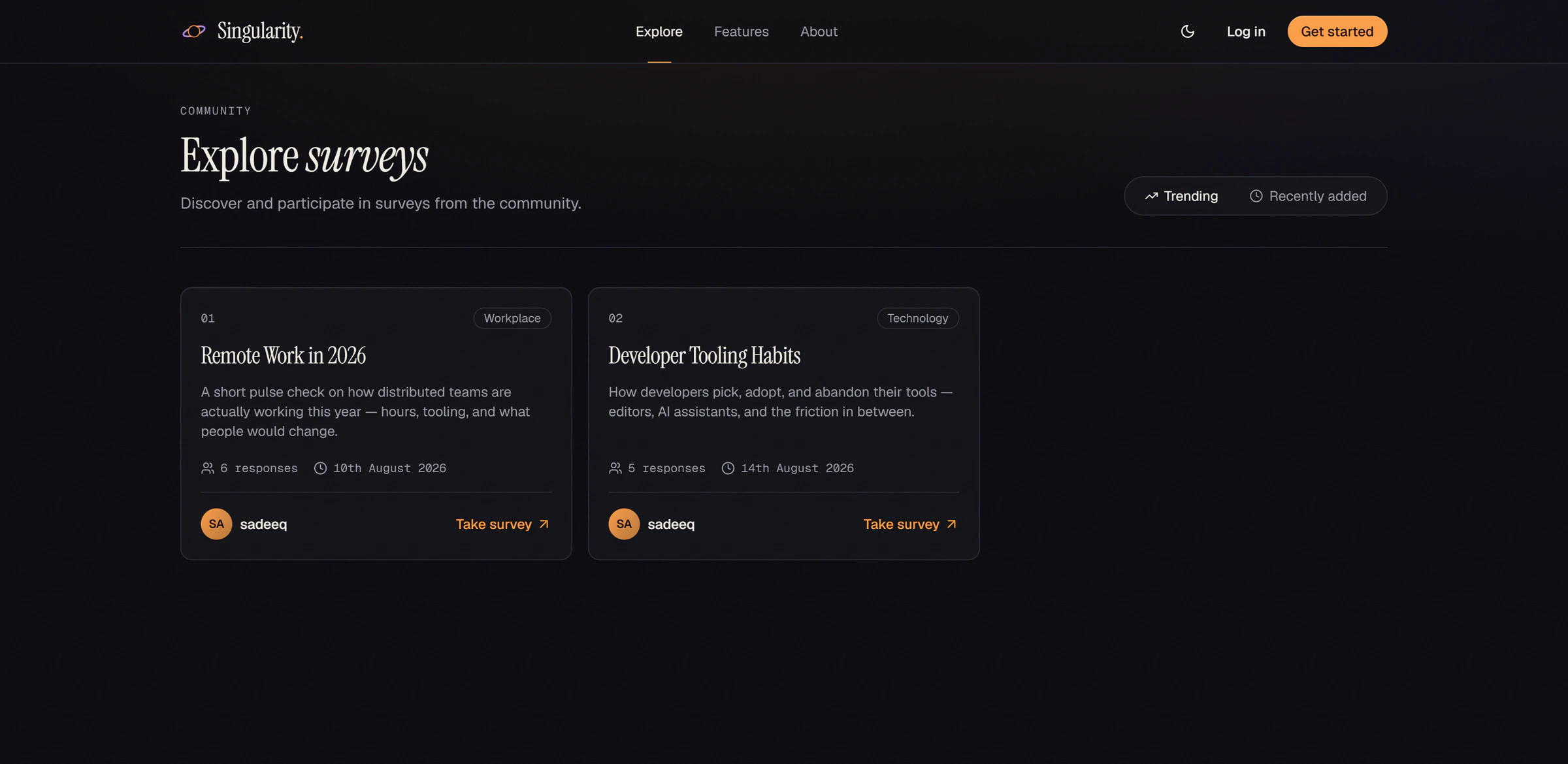Click the Technology category tag
Screen dimensions: 1568x764
(917, 318)
